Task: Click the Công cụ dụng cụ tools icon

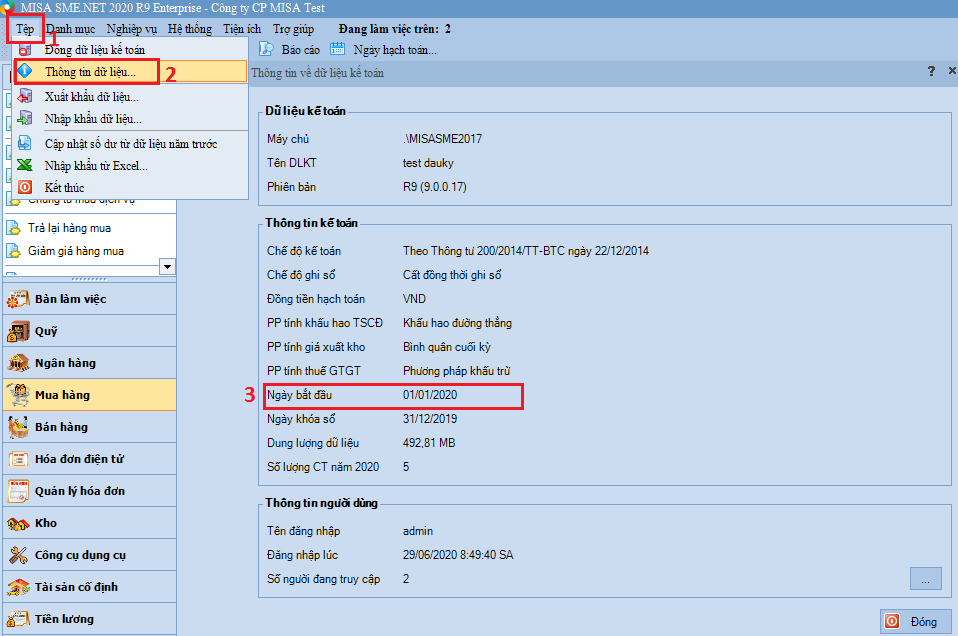Action: click(x=18, y=555)
